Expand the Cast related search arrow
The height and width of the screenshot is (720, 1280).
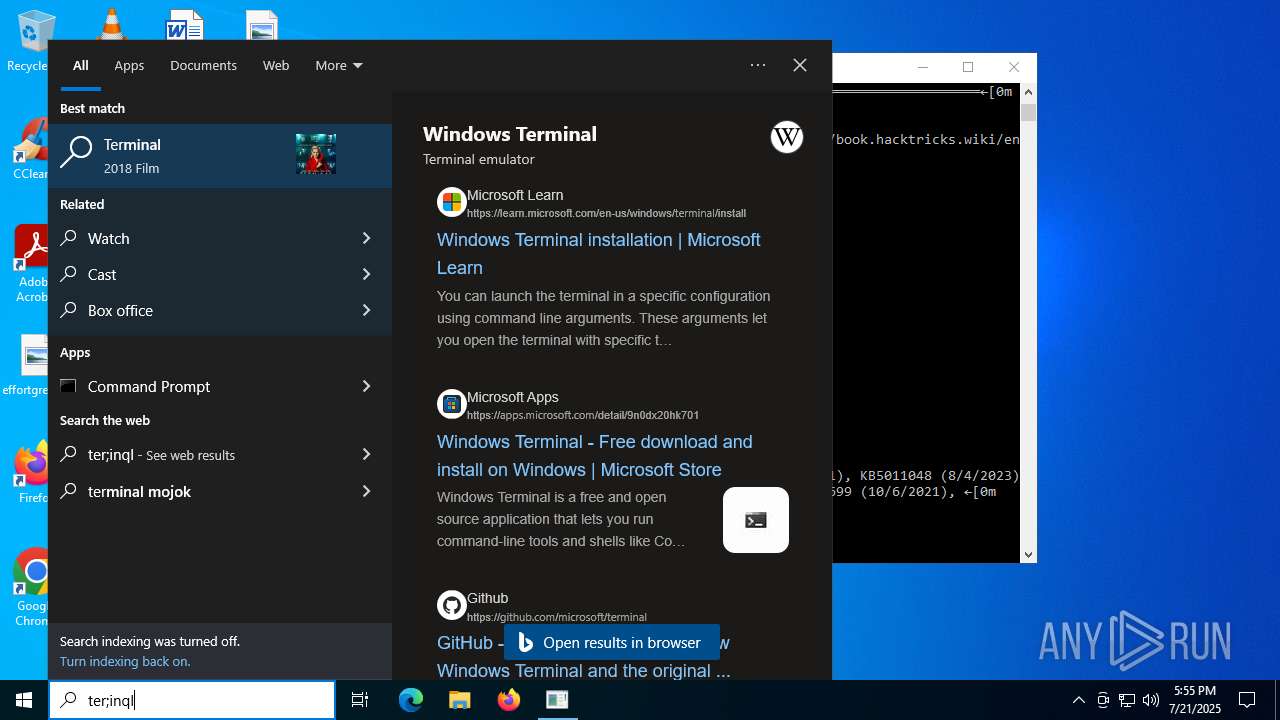pos(366,274)
